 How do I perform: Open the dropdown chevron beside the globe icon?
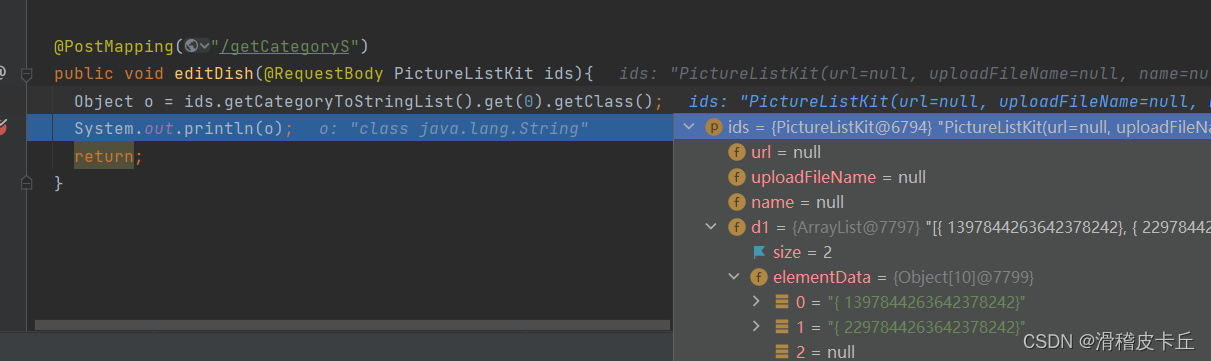[204, 46]
